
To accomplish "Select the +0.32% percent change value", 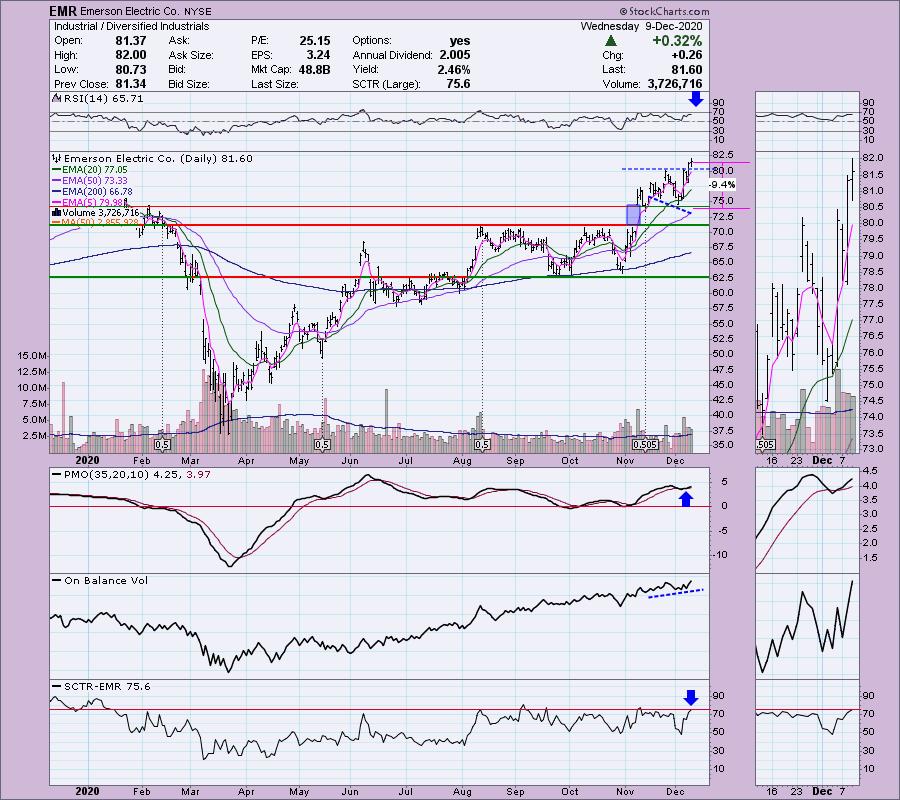I will [677, 41].
